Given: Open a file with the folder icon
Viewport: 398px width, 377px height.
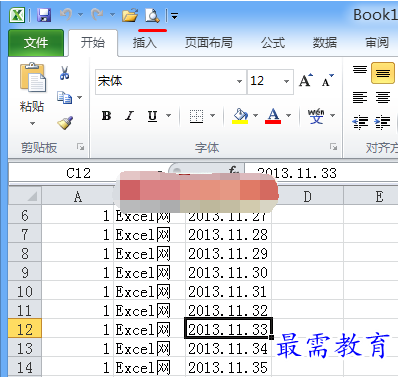Looking at the screenshot, I should (130, 15).
